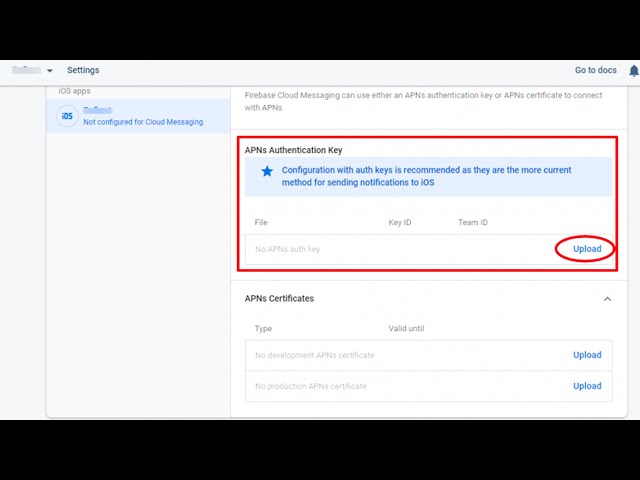Open the Go to docs link

tap(596, 70)
